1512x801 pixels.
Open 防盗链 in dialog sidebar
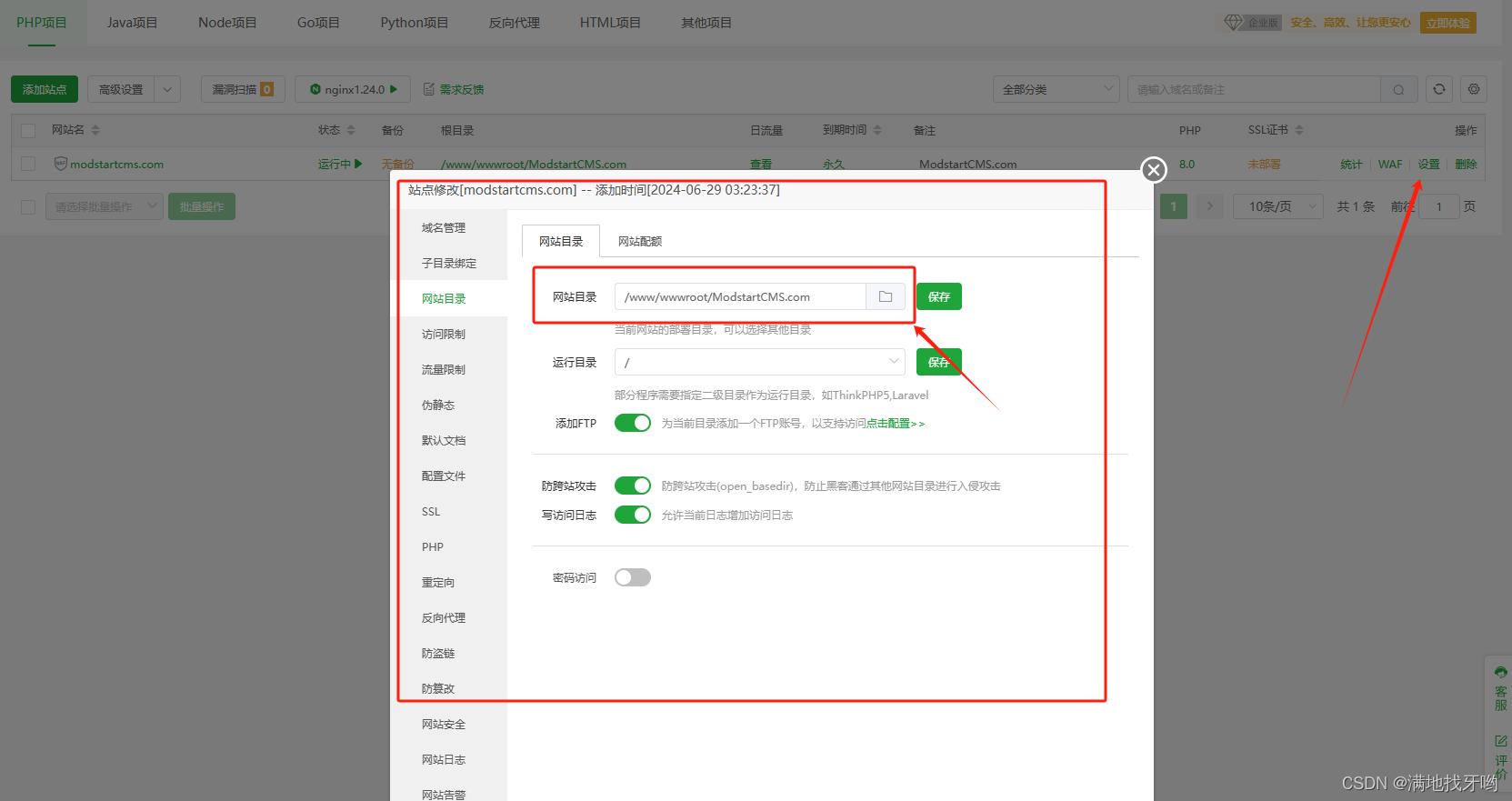(x=438, y=653)
